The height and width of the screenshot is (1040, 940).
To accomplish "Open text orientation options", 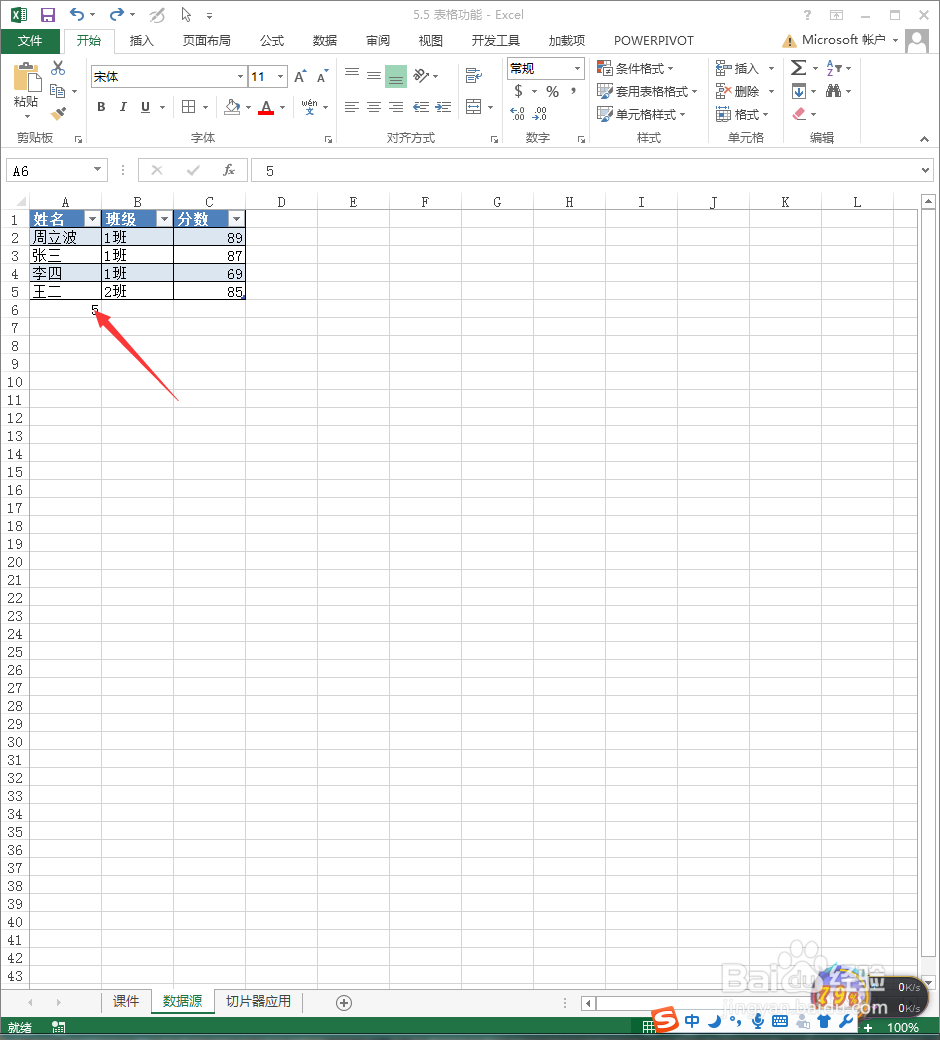I will tap(425, 76).
